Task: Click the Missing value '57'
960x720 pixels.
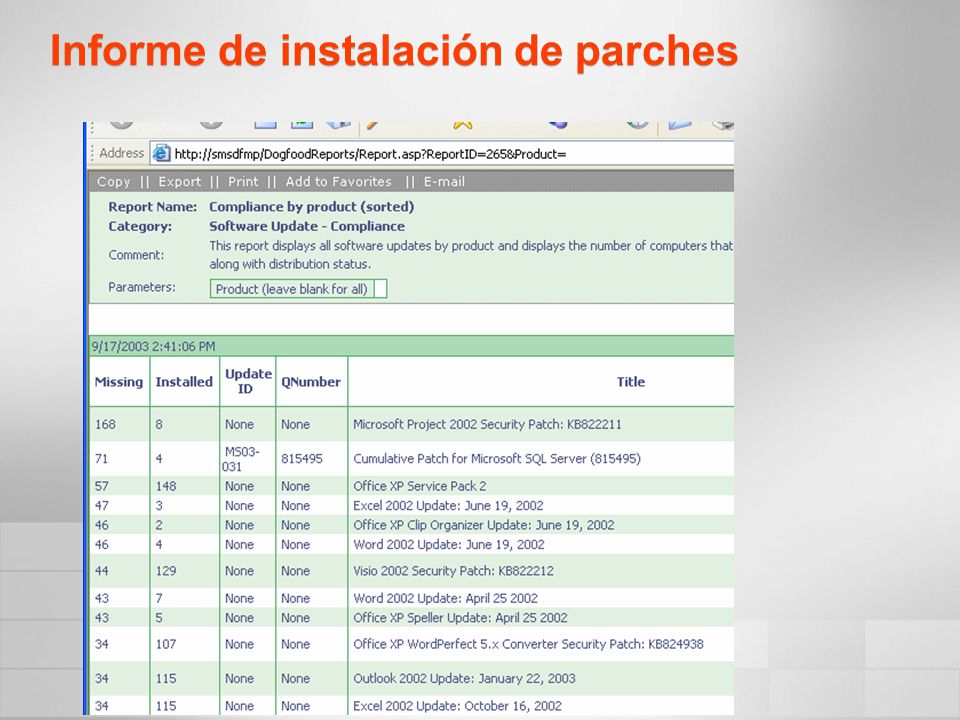Action: click(102, 486)
